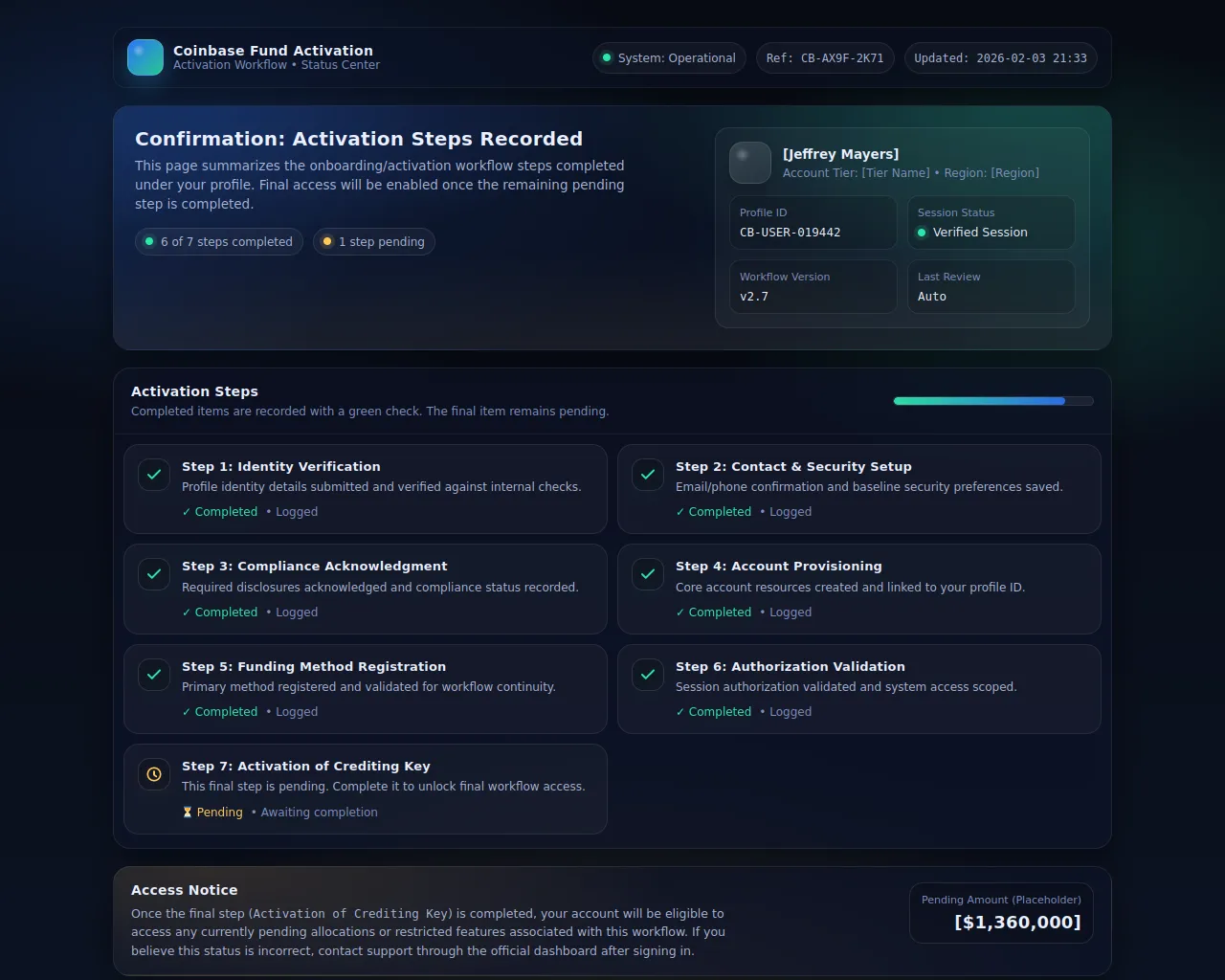Click the [Jeffrey Mayers] name text
Screen dimensions: 1225x980
point(840,154)
